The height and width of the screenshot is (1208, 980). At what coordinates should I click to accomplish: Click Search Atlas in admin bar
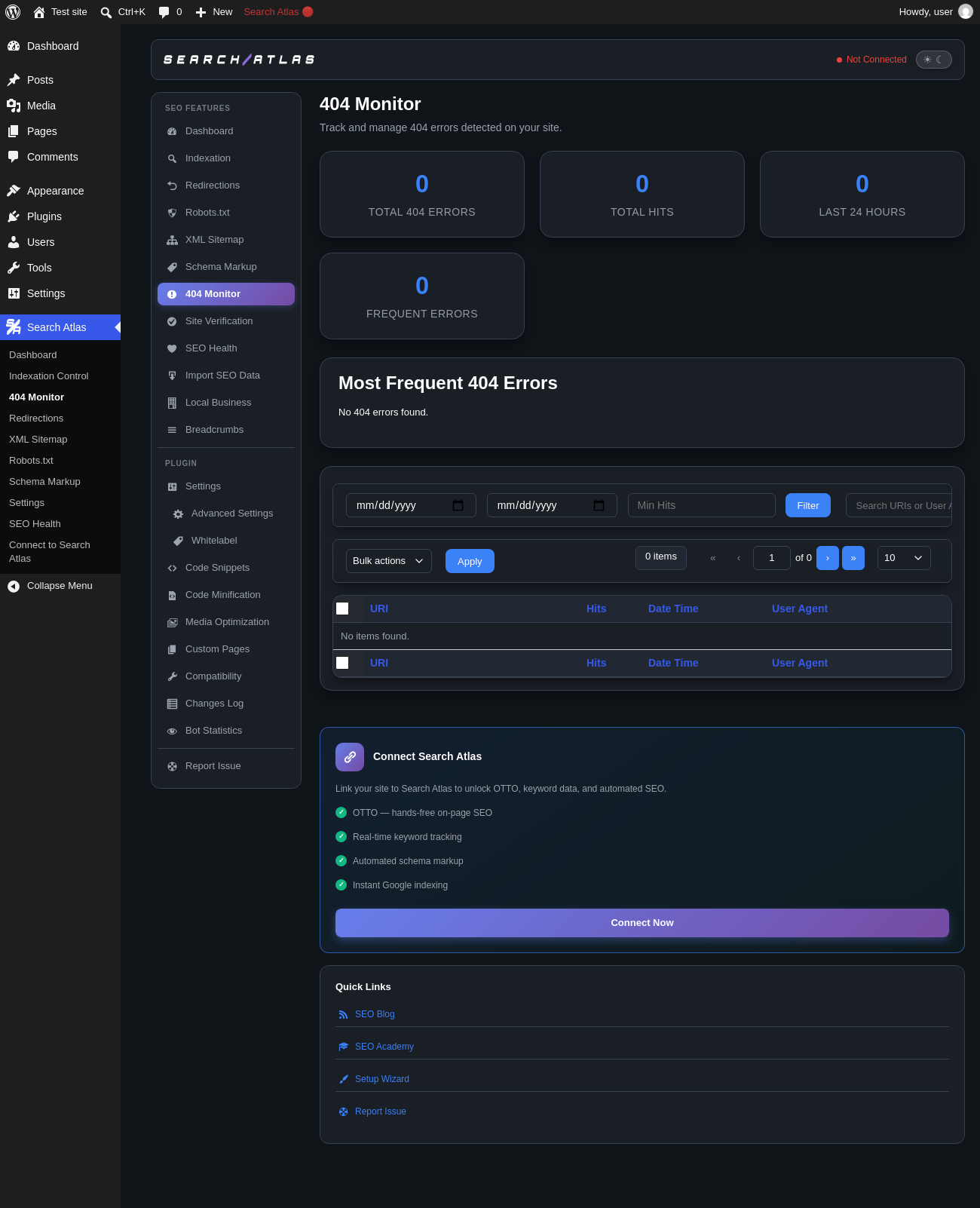click(277, 12)
